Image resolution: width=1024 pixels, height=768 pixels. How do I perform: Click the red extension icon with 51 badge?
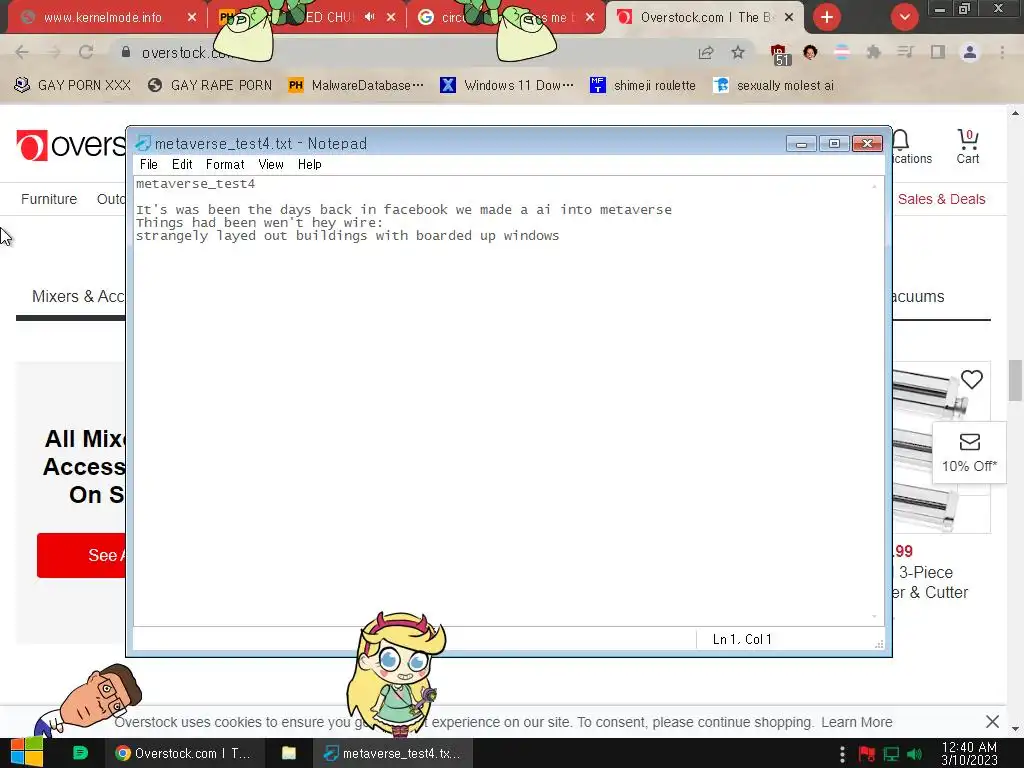point(780,54)
